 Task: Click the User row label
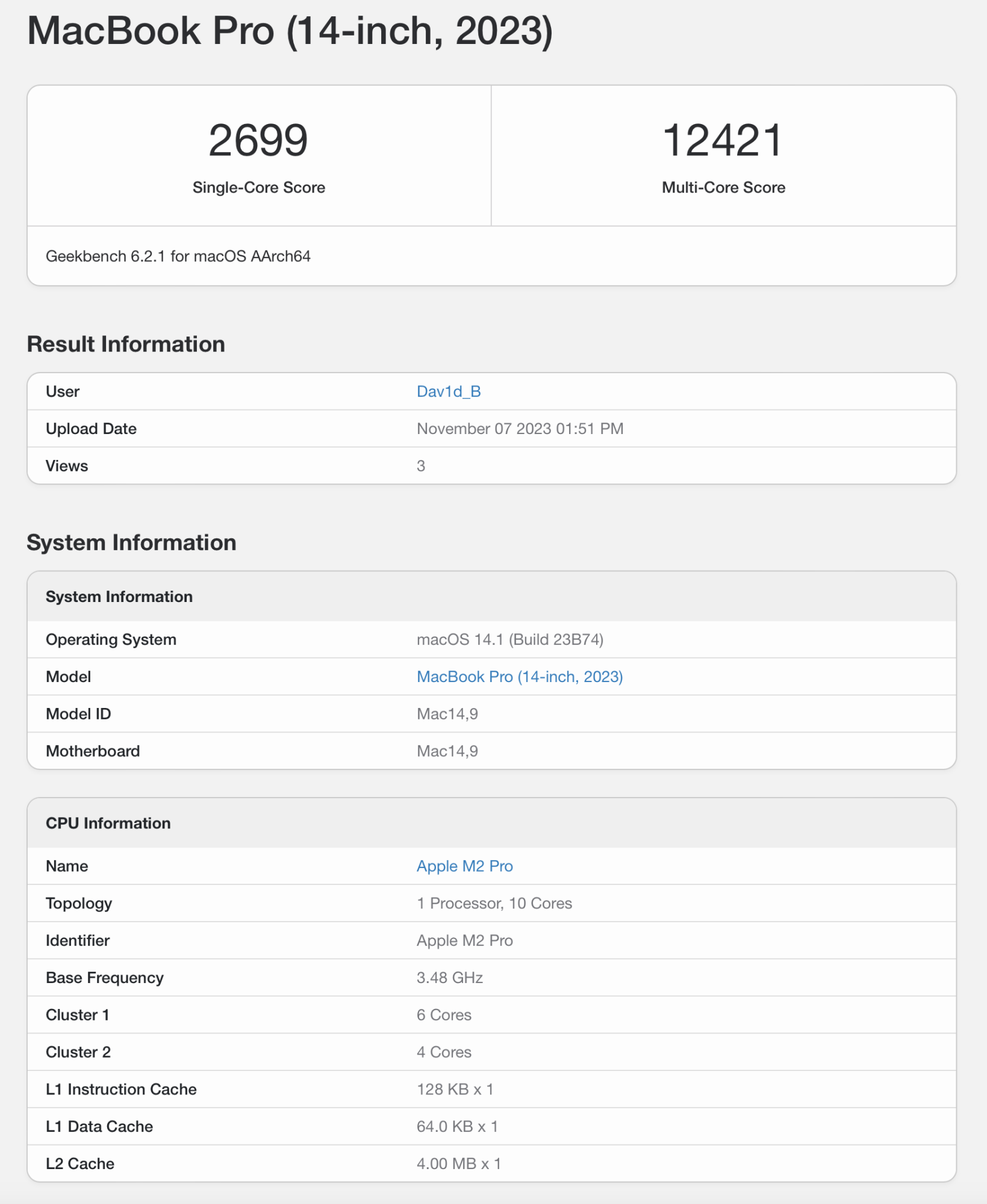tap(63, 391)
